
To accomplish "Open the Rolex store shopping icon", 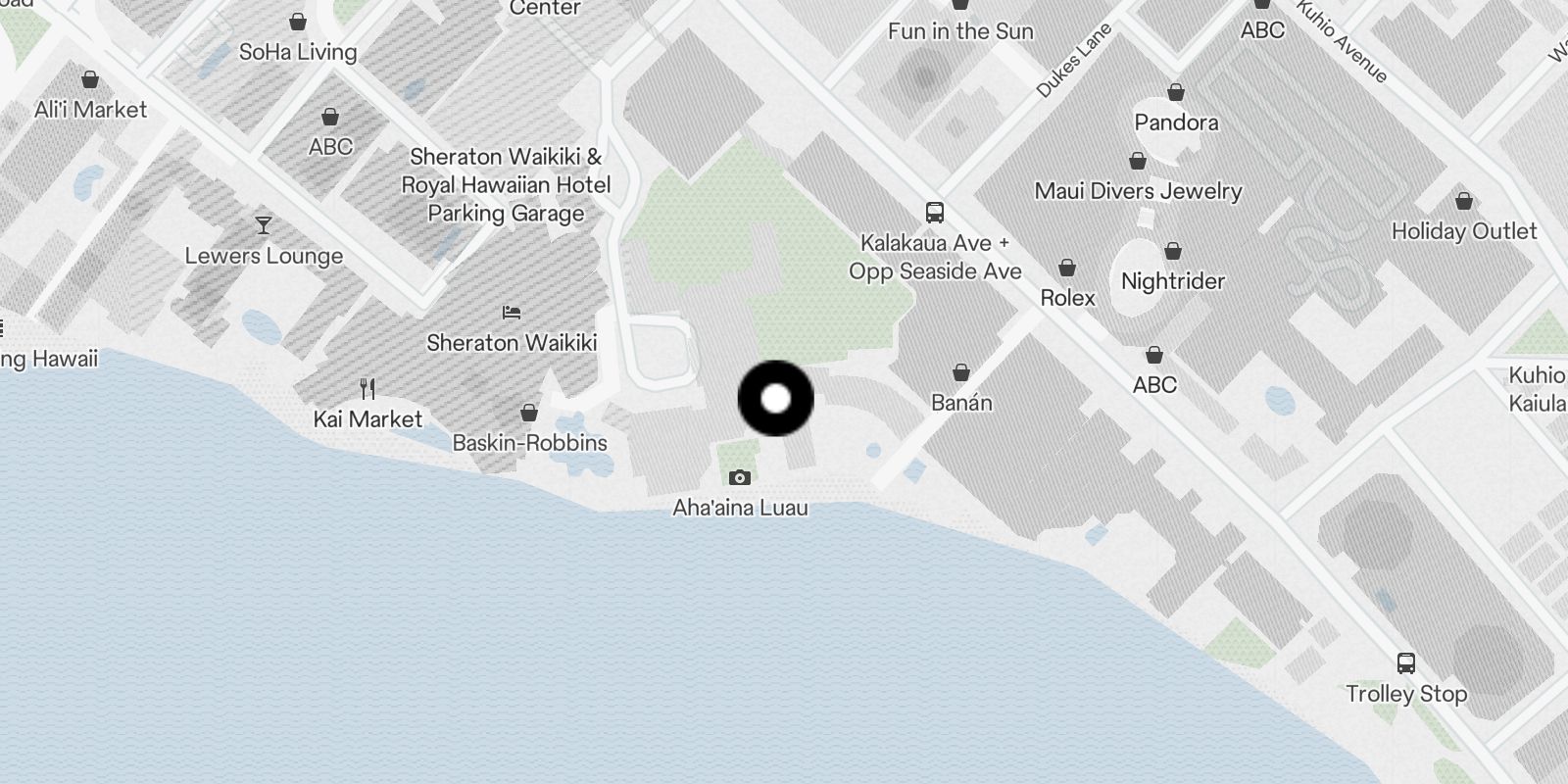I will (x=1067, y=268).
